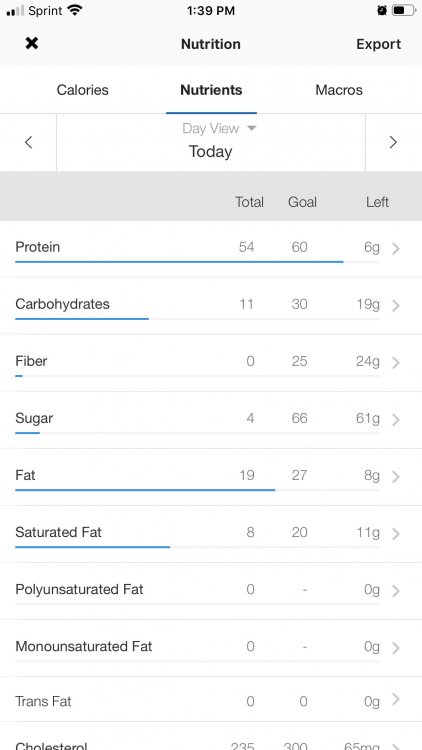Open Saturated Fat details chevron
The width and height of the screenshot is (422, 750).
(396, 533)
